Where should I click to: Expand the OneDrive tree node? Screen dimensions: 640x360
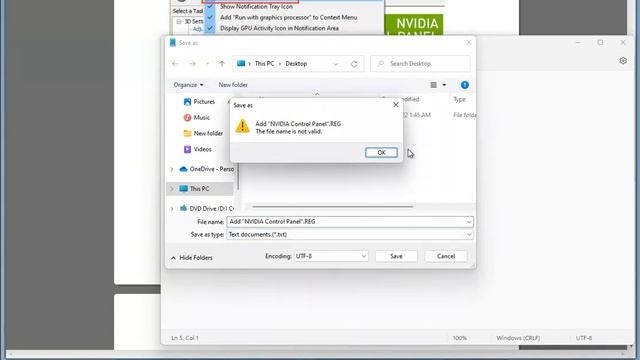coord(172,169)
